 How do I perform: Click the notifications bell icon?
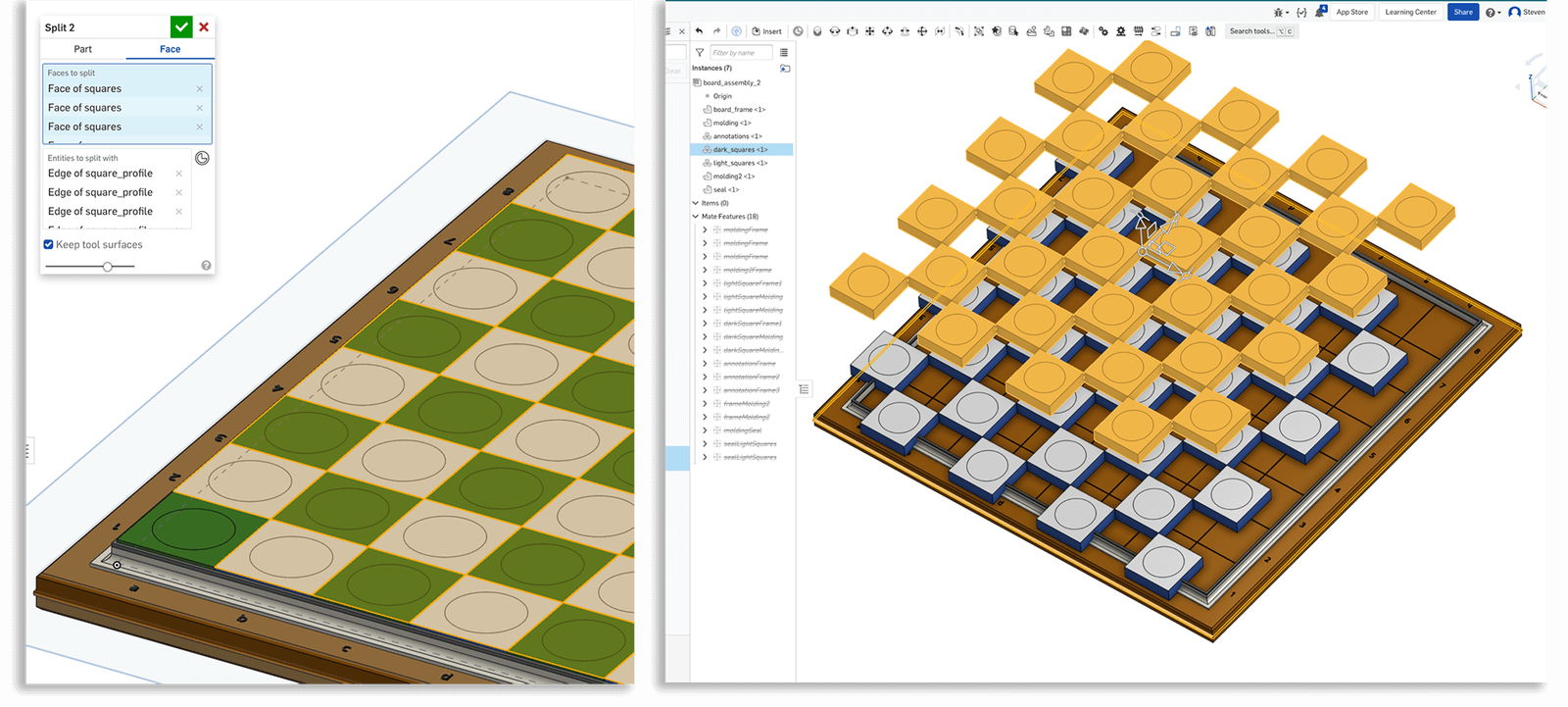coord(1320,12)
